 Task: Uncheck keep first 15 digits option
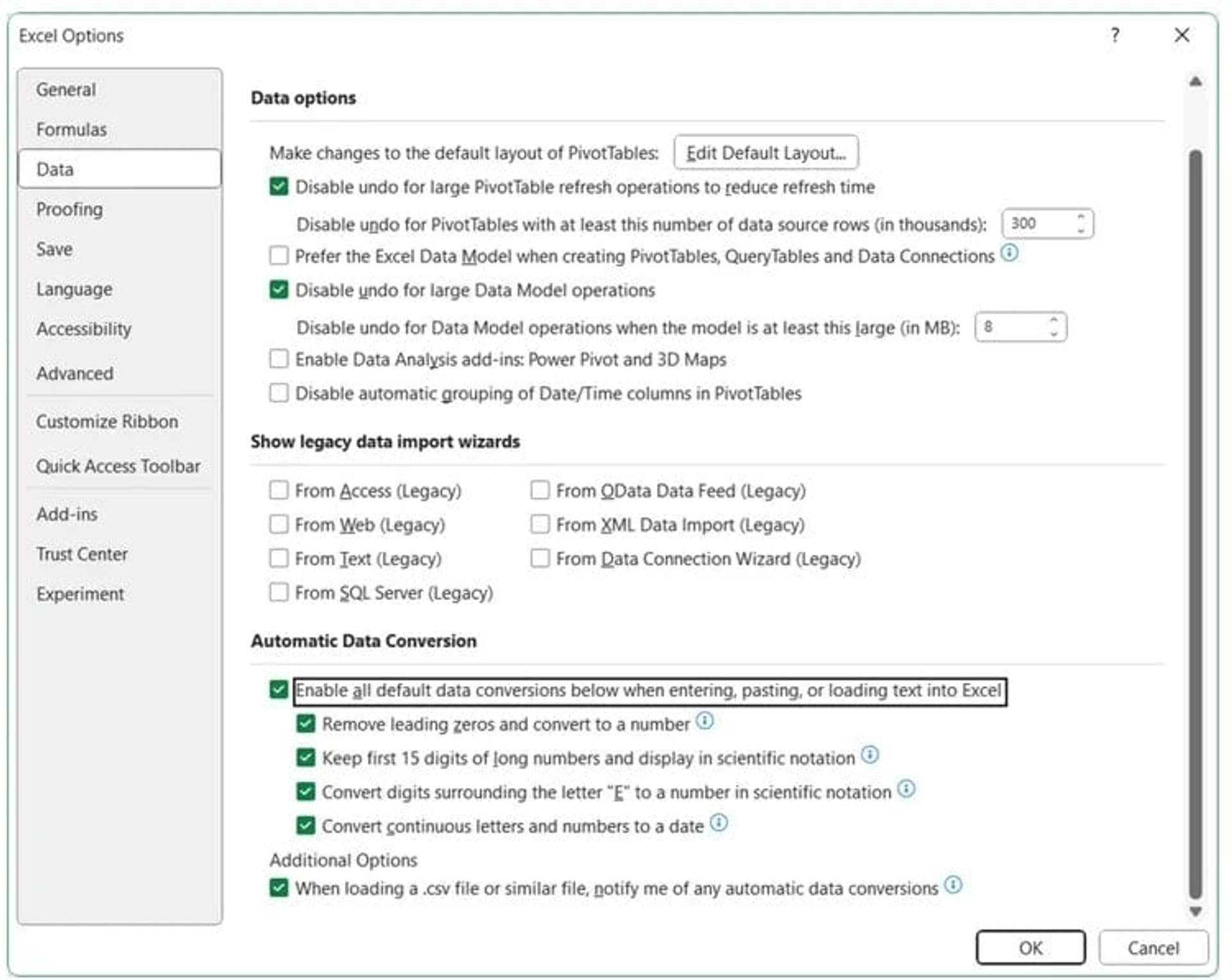[x=305, y=758]
